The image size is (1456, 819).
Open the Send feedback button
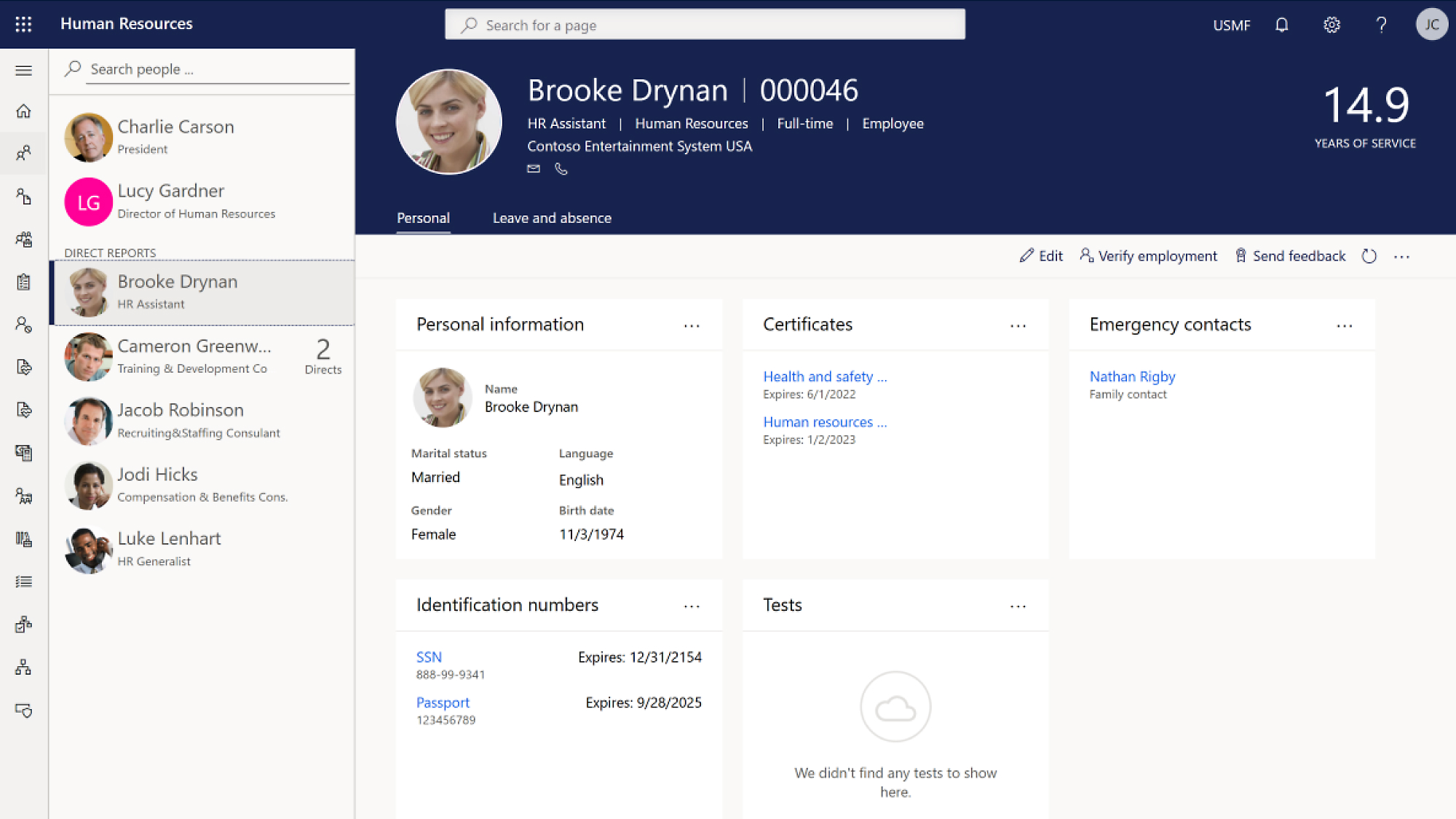pyautogui.click(x=1291, y=256)
